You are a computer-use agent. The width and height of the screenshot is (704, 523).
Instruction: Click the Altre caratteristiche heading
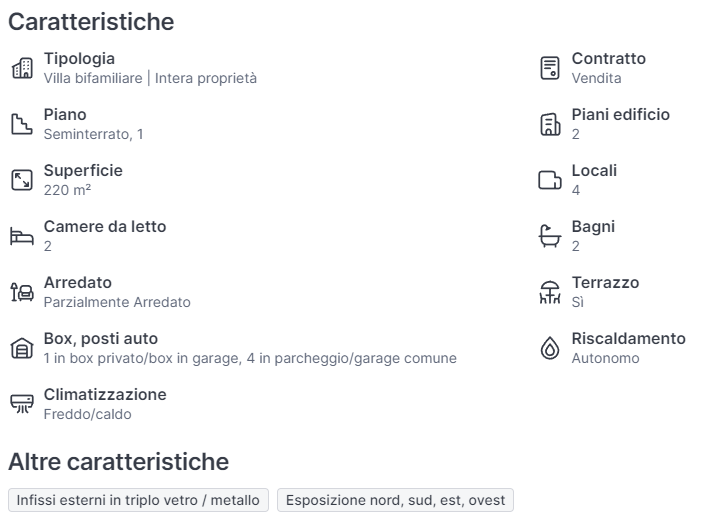[x=118, y=461]
